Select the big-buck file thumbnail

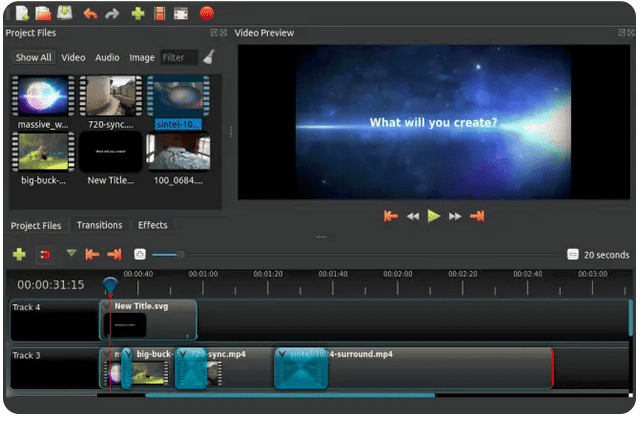point(43,152)
